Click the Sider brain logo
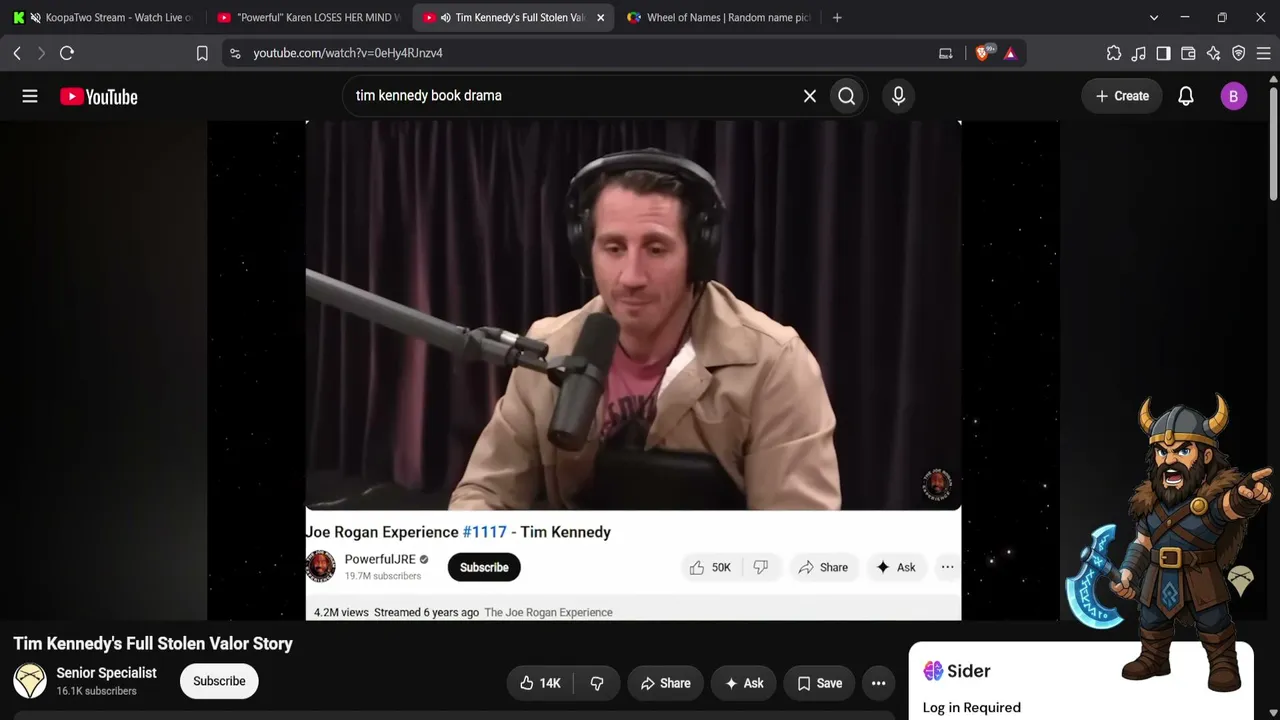Screen dimensions: 1280x720 tap(933, 671)
